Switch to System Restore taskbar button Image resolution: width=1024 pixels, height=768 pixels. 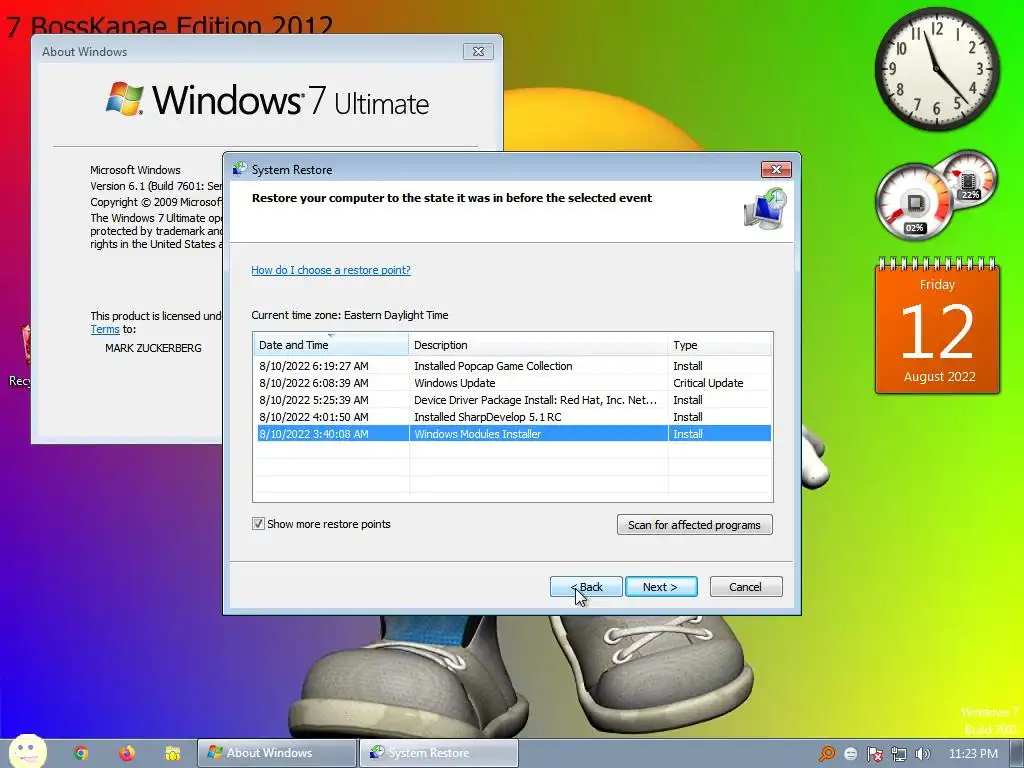click(x=439, y=753)
